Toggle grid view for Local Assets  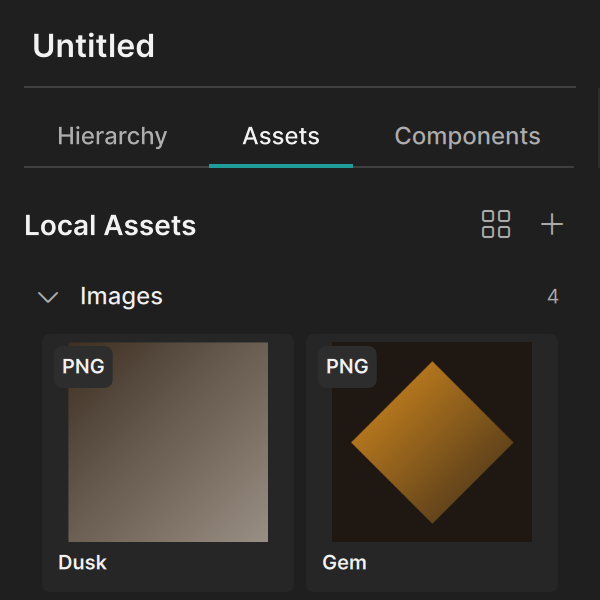[496, 224]
